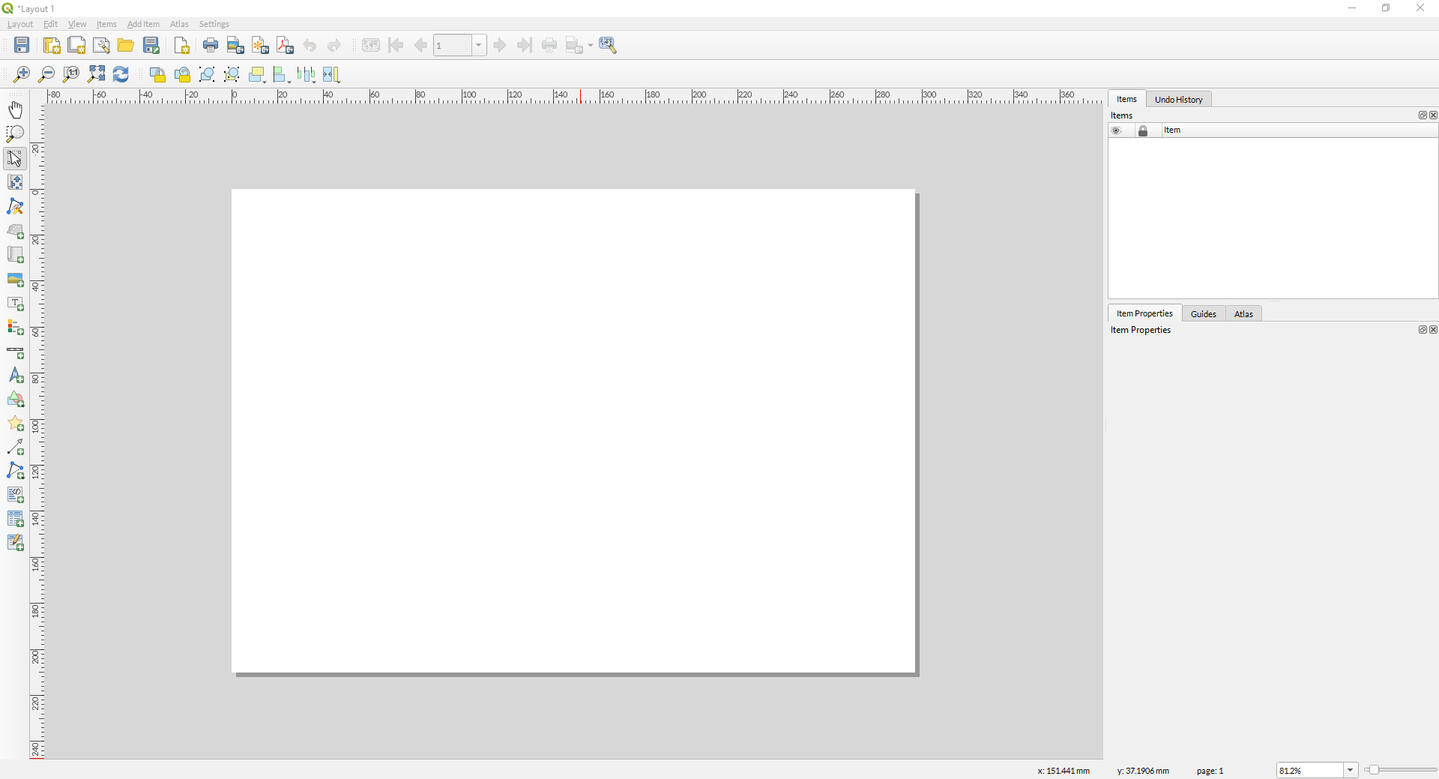Click the eye visibility column header
The width and height of the screenshot is (1439, 779).
click(1116, 130)
